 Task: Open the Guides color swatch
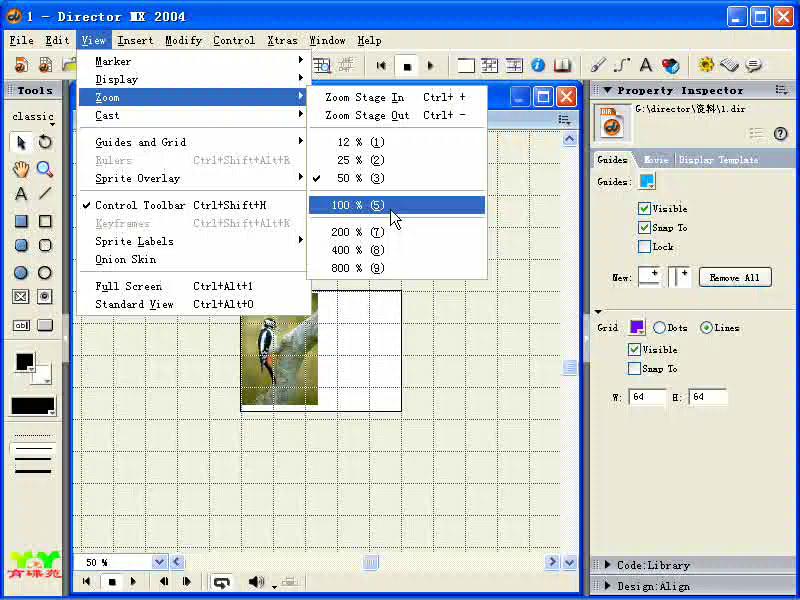pyautogui.click(x=647, y=182)
